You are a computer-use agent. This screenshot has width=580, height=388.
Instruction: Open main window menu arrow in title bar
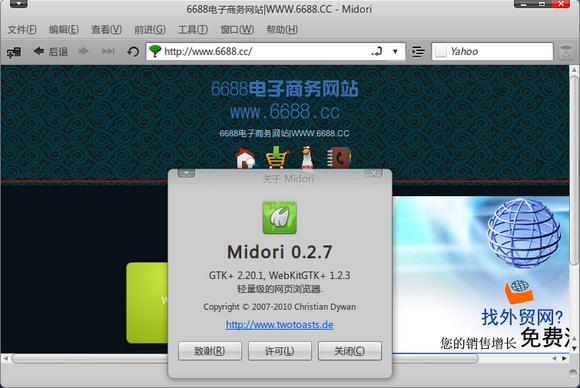pyautogui.click(x=18, y=4)
